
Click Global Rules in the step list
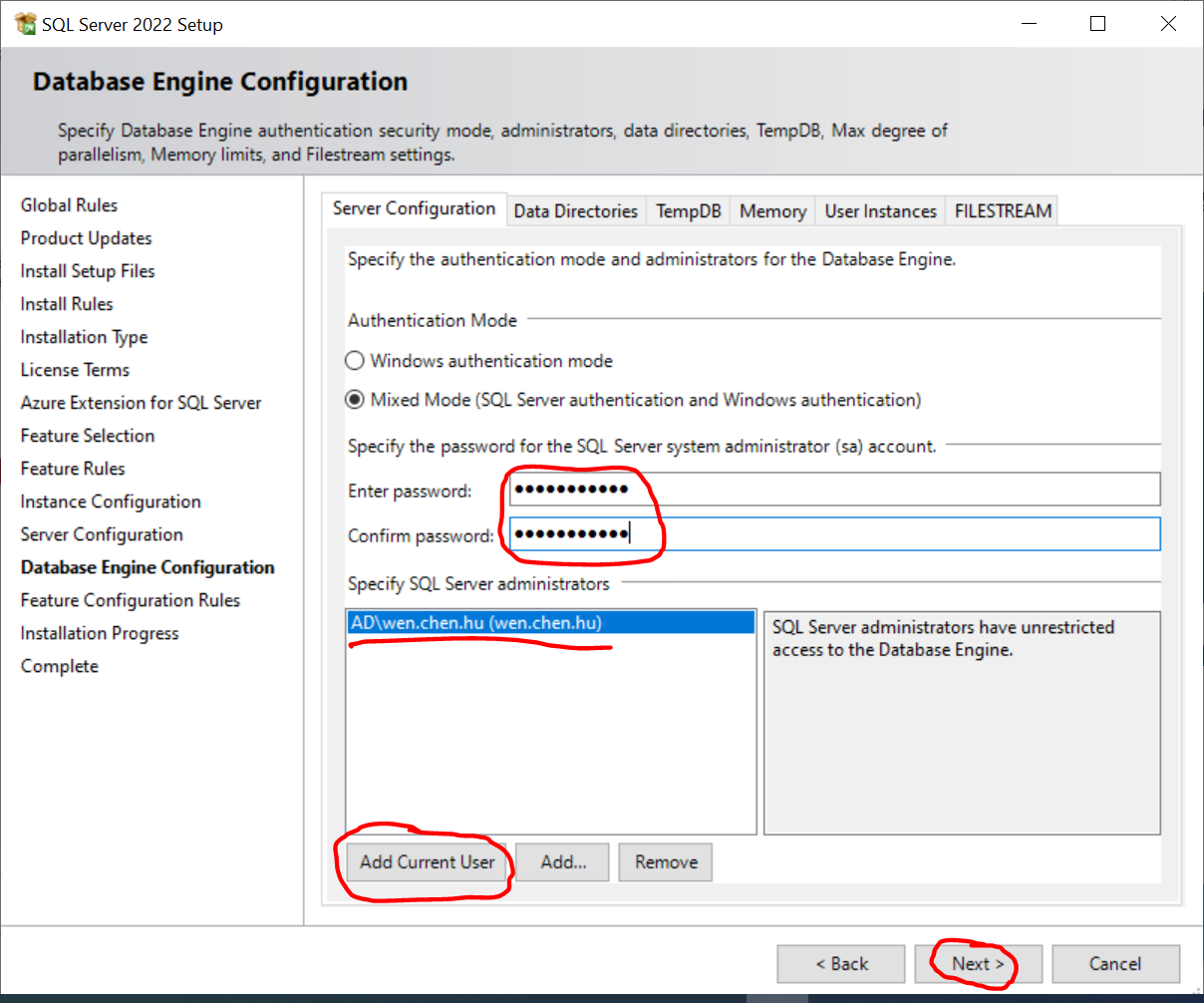point(69,205)
